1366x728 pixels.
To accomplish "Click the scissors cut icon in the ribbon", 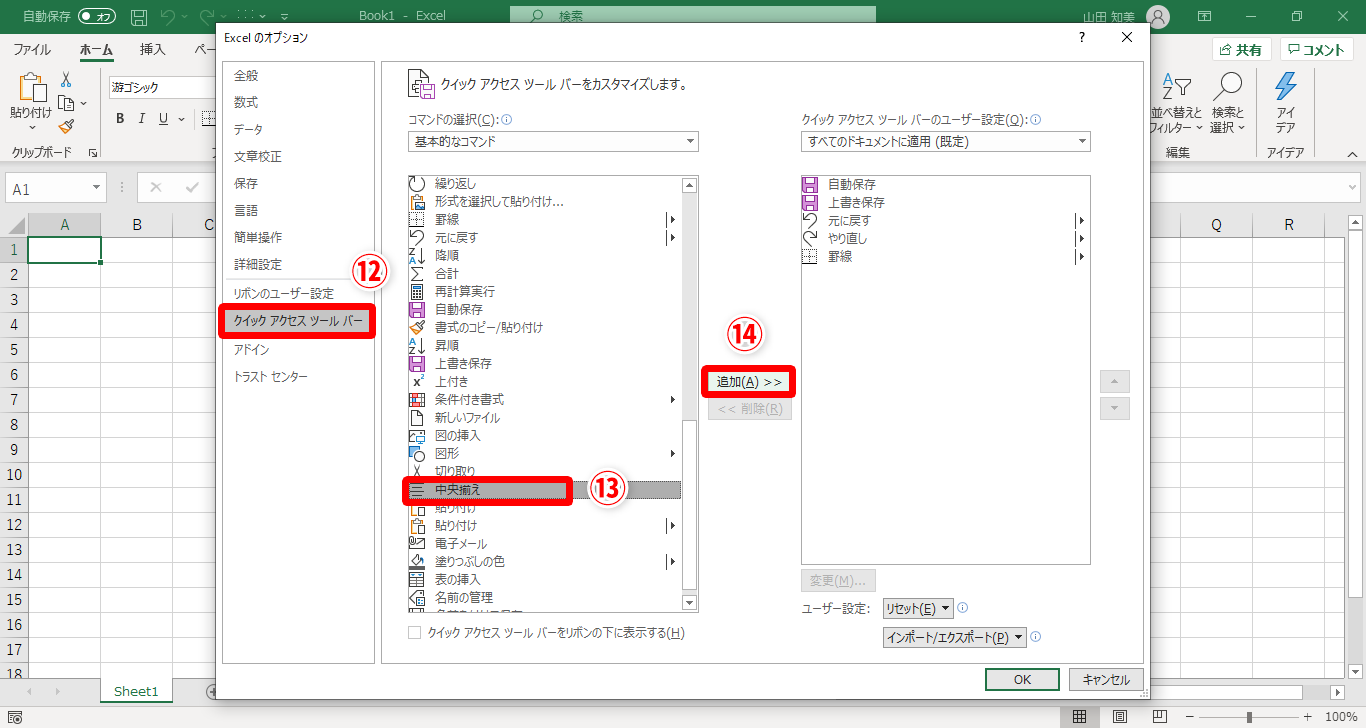I will [x=66, y=79].
